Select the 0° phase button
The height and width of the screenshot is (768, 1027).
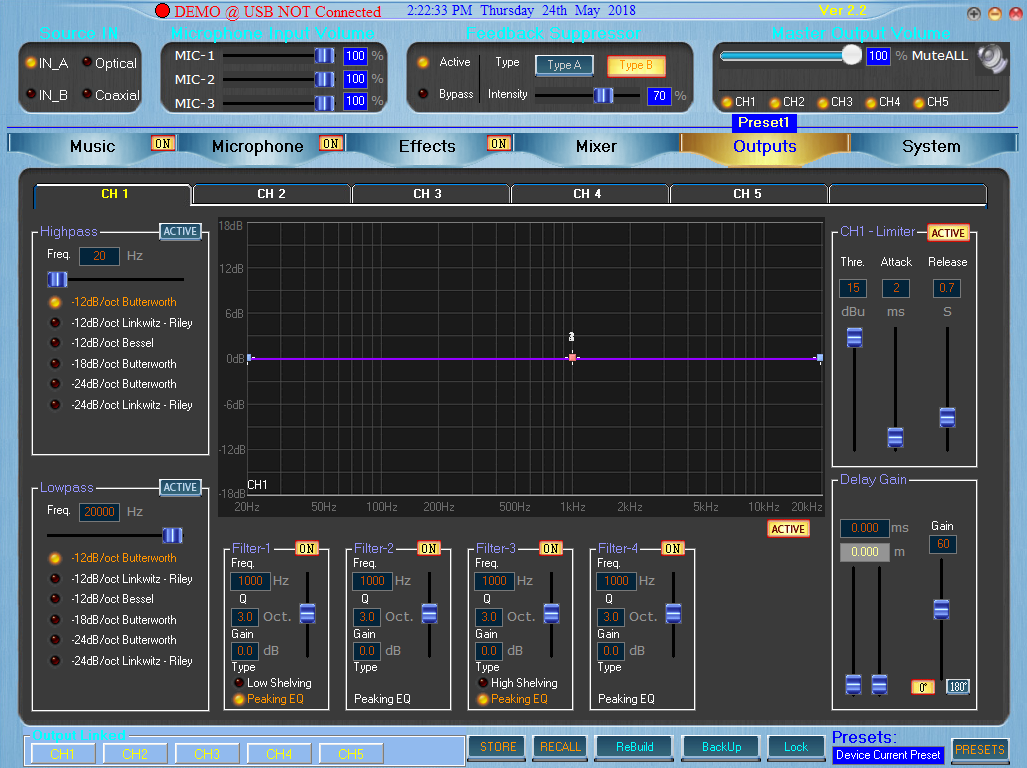click(x=923, y=687)
